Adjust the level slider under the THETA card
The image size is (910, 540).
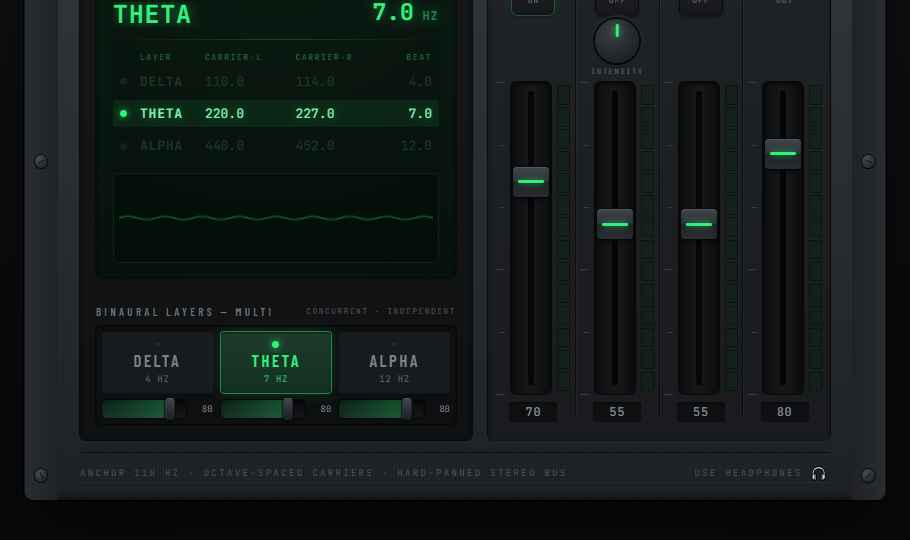coord(263,409)
